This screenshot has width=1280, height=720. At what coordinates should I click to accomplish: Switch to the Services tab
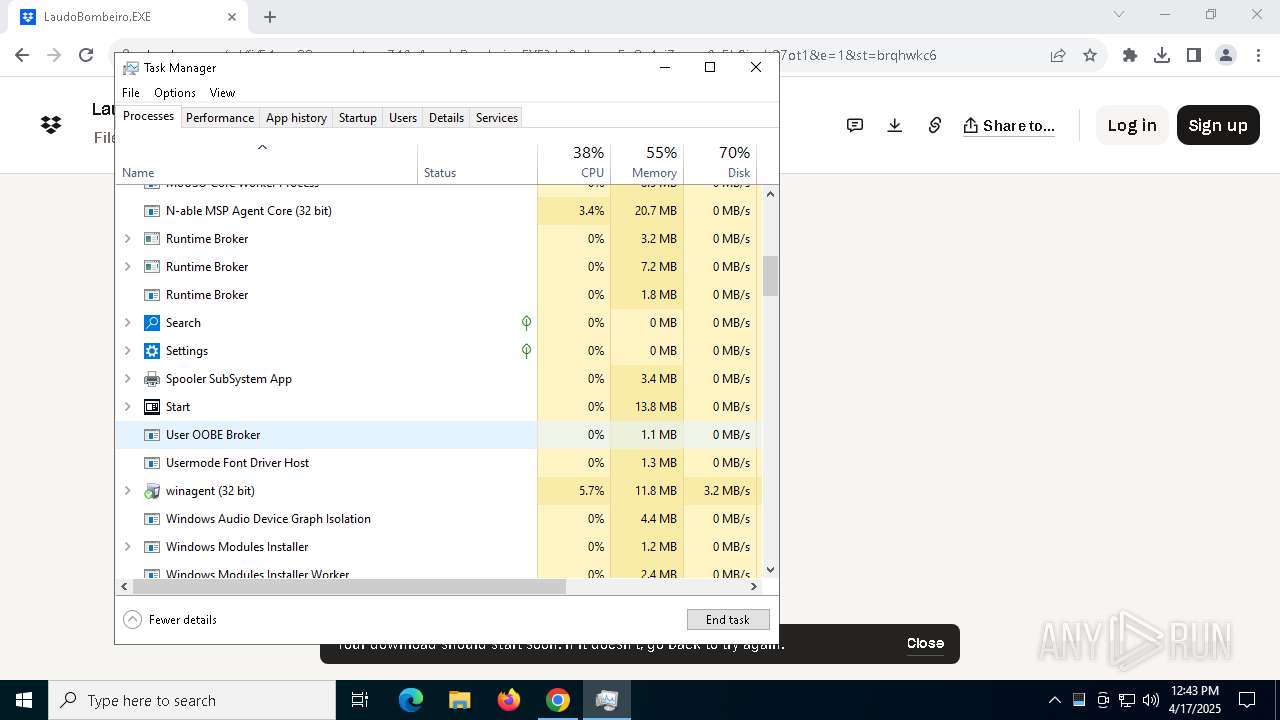click(497, 117)
